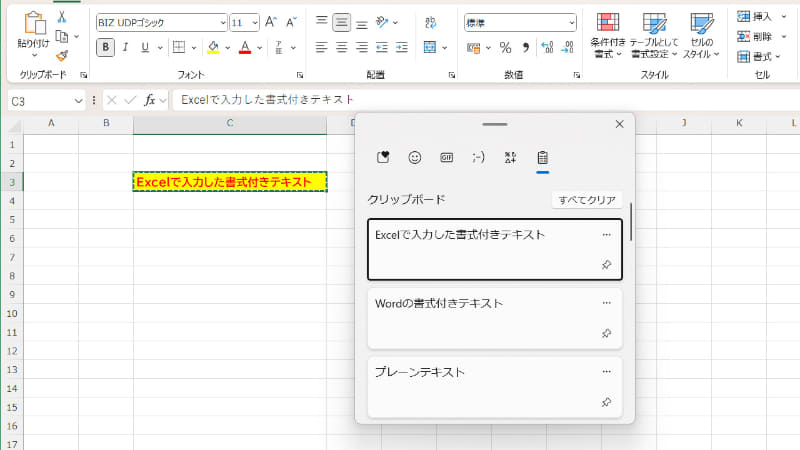Open the font size dropdown

point(255,23)
